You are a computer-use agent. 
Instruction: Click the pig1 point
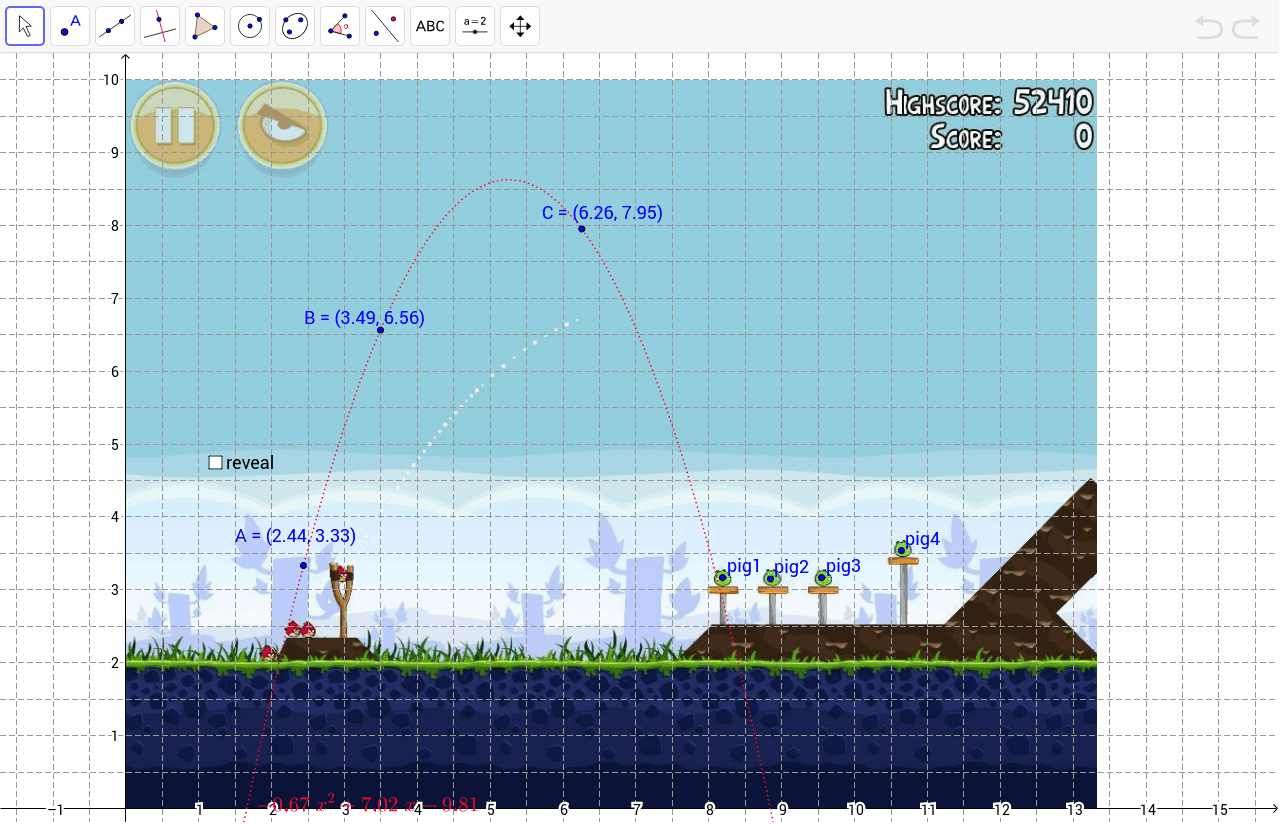point(722,578)
